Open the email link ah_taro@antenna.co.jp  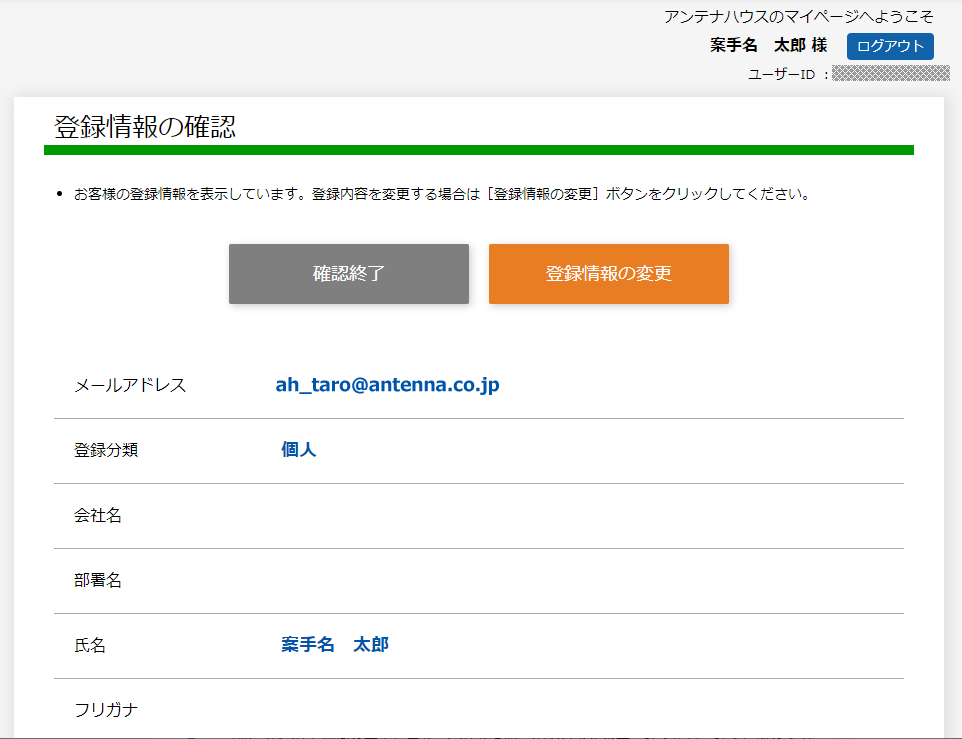click(x=389, y=384)
